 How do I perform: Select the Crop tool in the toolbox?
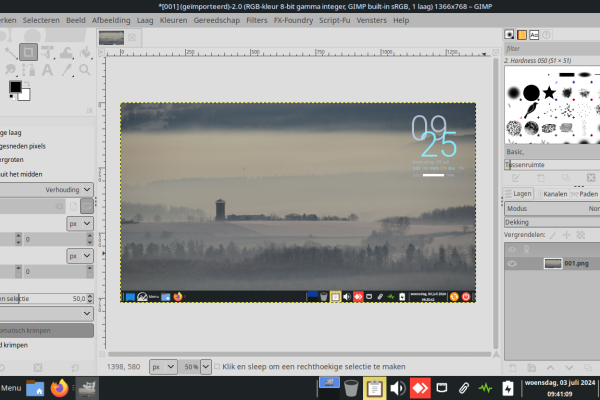click(x=29, y=51)
